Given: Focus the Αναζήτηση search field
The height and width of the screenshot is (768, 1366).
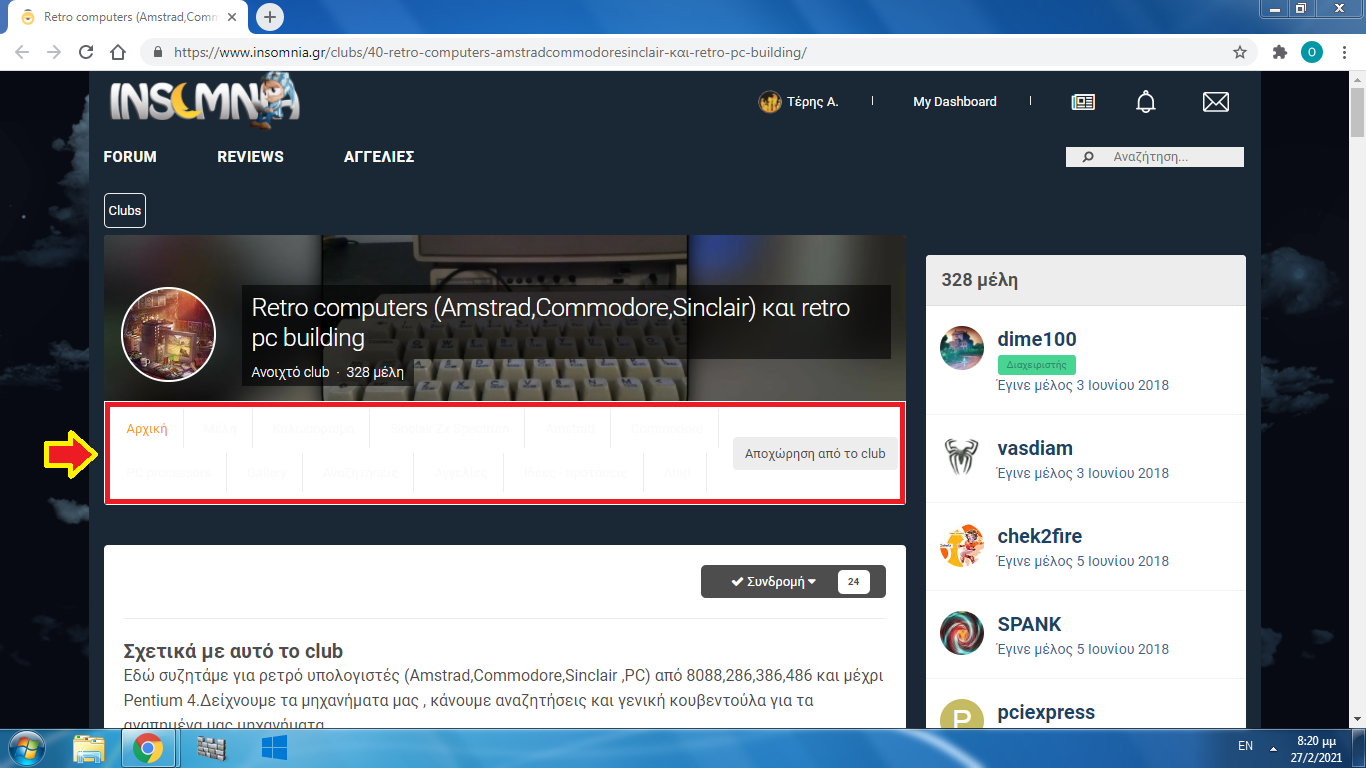Looking at the screenshot, I should [x=1155, y=157].
